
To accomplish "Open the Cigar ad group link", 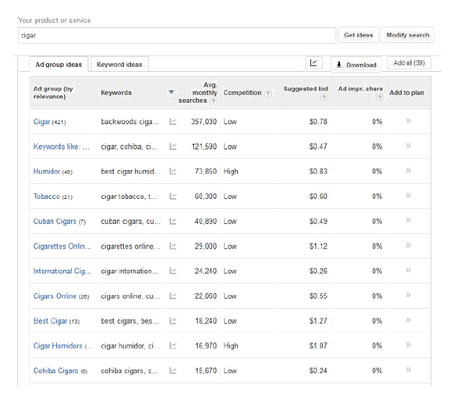I will [42, 122].
